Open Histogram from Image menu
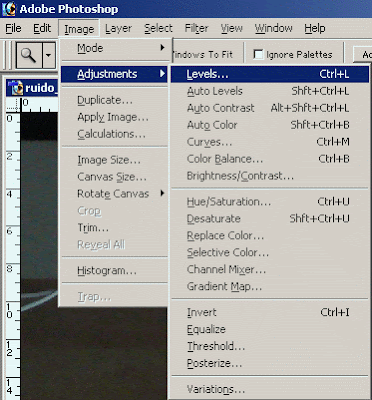 [114, 271]
